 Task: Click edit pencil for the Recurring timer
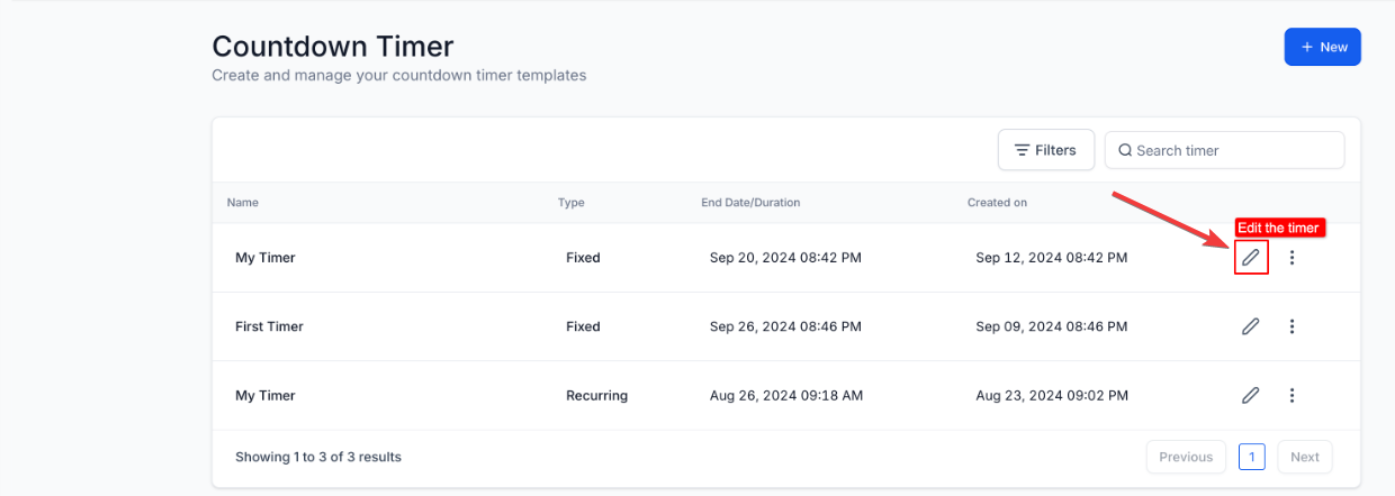pos(1250,395)
